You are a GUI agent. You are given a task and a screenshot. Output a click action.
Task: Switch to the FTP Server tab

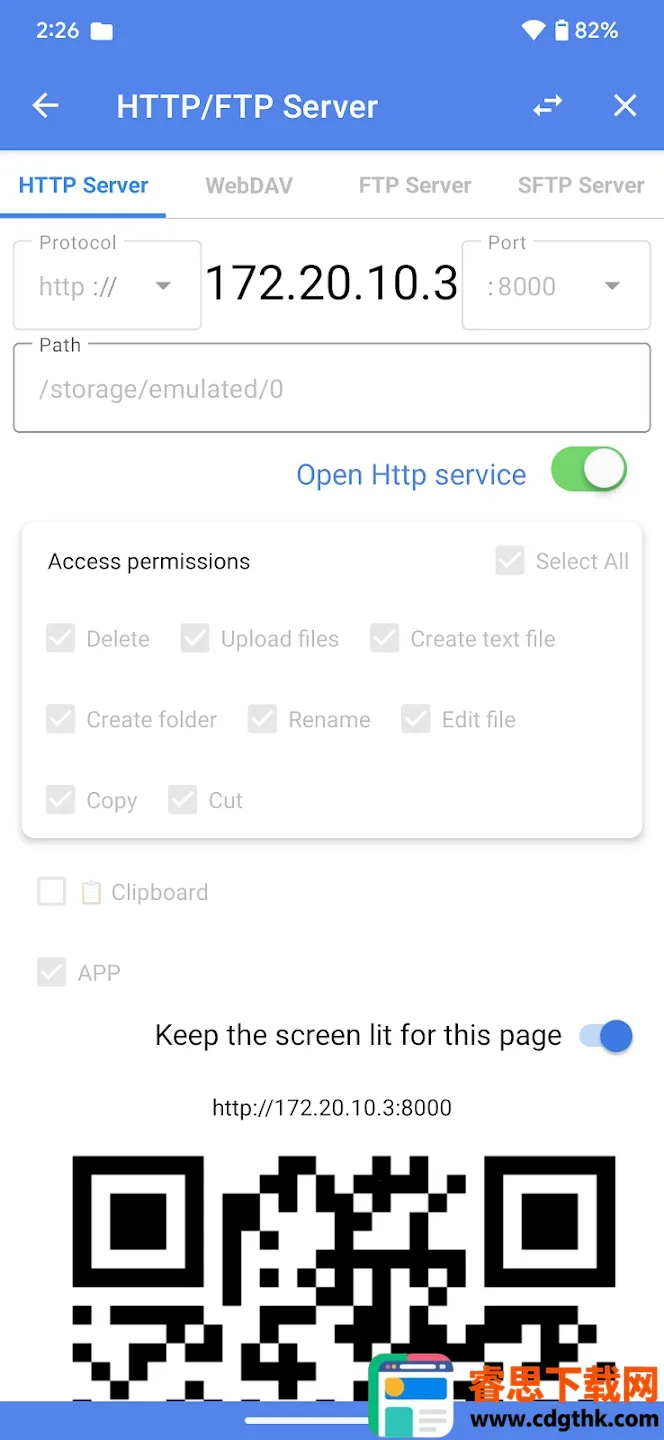415,185
